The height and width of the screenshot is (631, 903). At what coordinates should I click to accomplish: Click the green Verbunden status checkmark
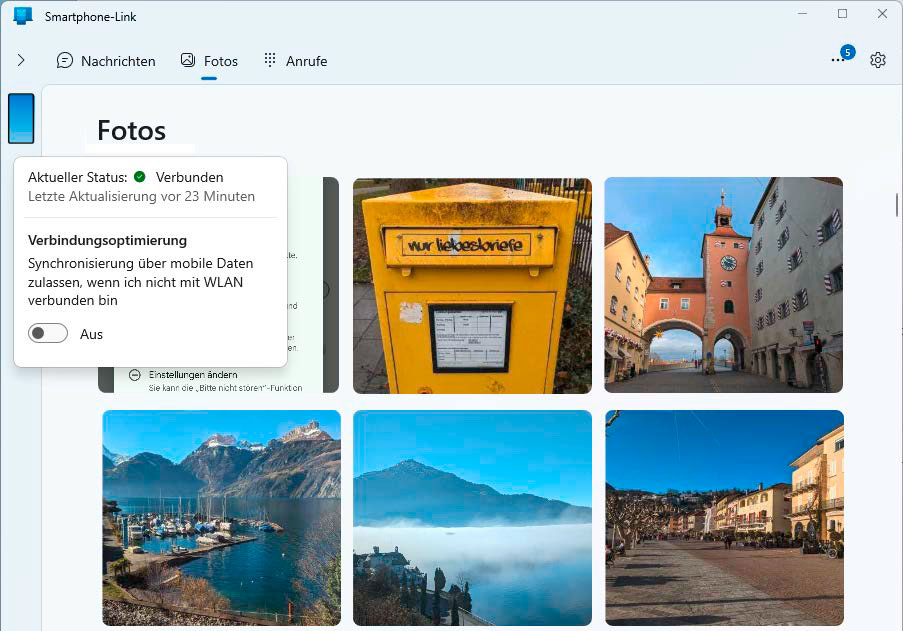click(x=139, y=177)
